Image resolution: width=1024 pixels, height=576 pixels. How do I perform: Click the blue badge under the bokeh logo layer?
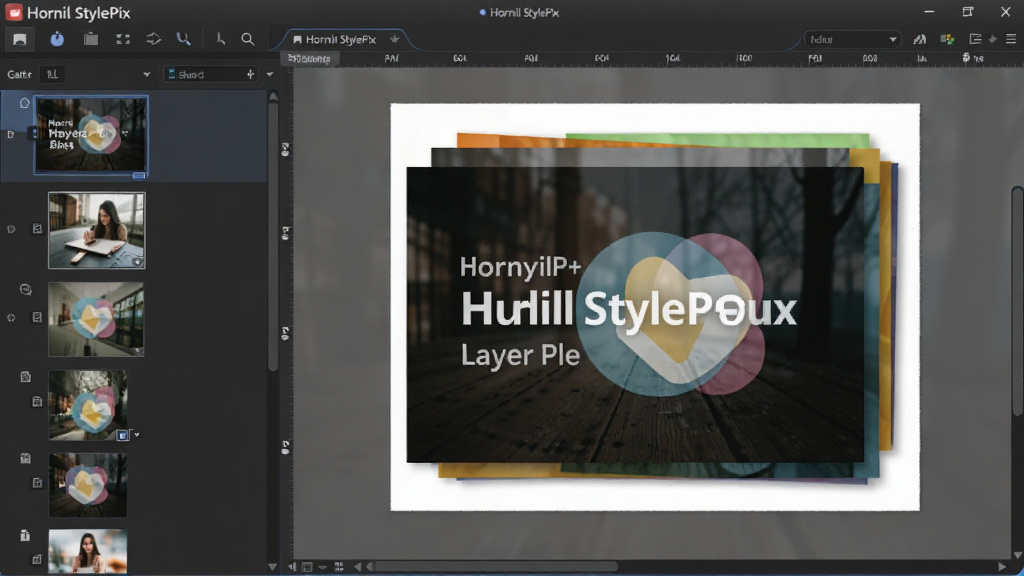coord(122,435)
